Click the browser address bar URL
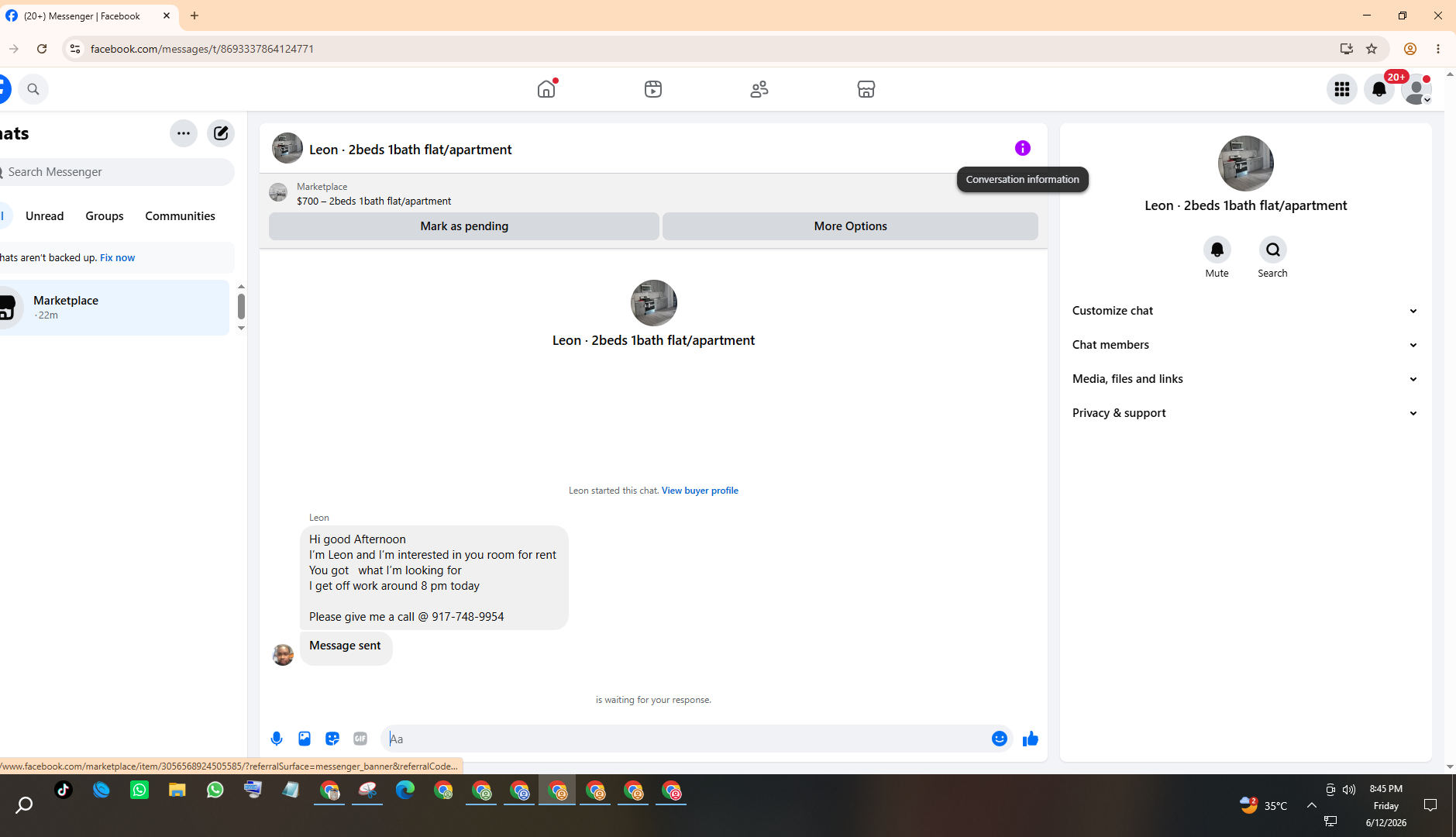This screenshot has height=837, width=1456. click(202, 49)
